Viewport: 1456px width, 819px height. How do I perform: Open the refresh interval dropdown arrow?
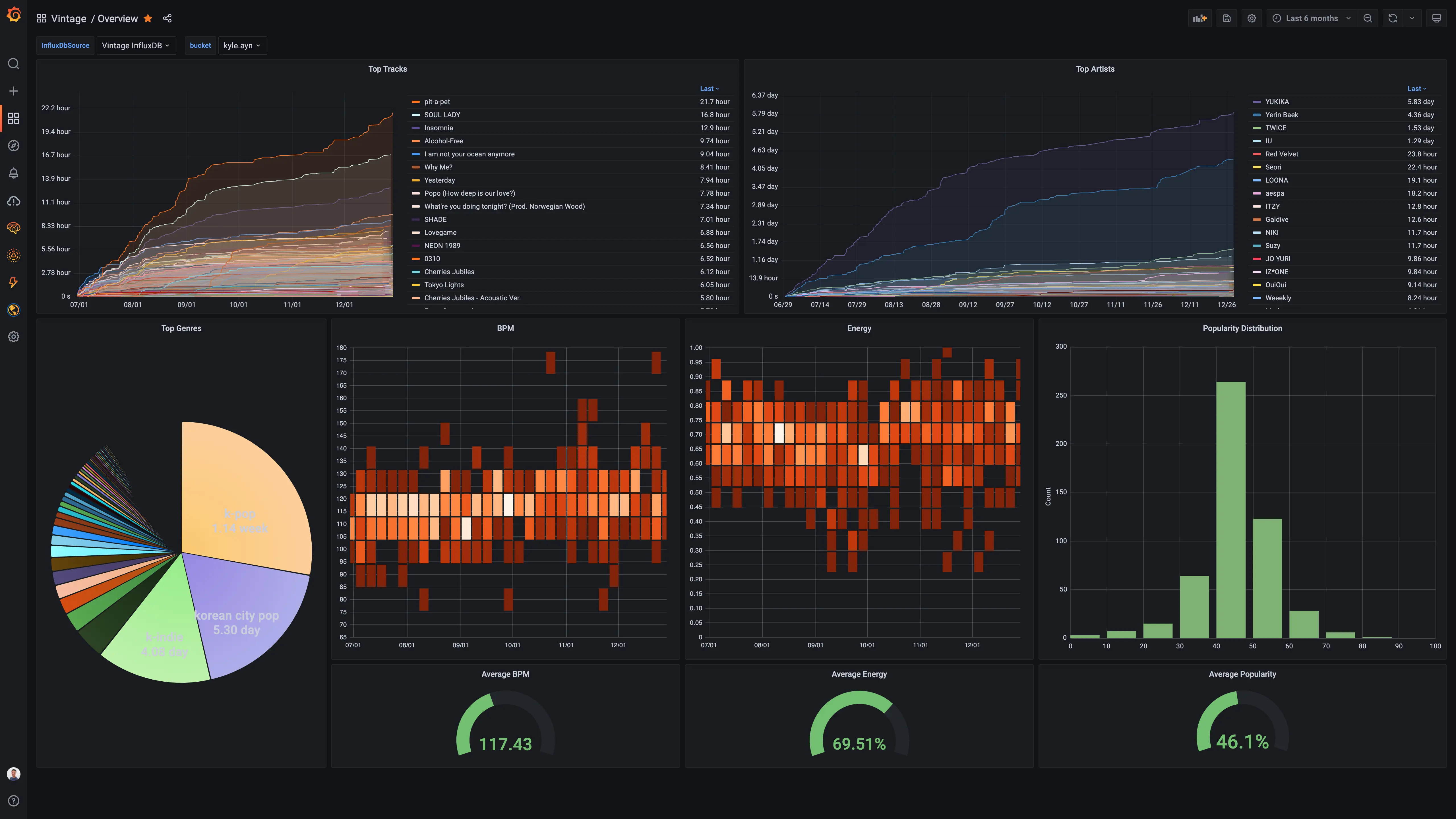(1412, 18)
